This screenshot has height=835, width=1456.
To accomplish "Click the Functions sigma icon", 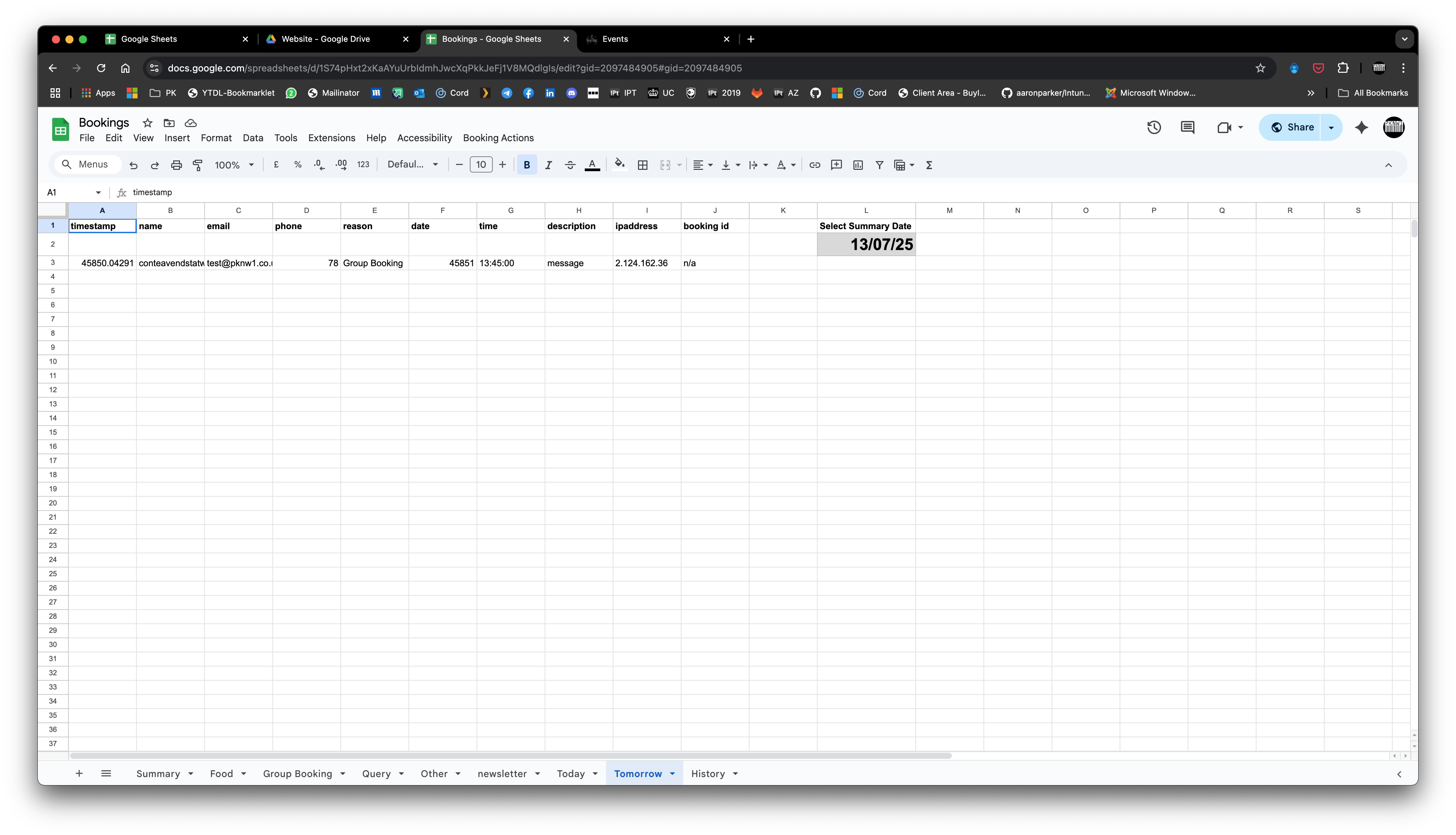I will point(929,165).
